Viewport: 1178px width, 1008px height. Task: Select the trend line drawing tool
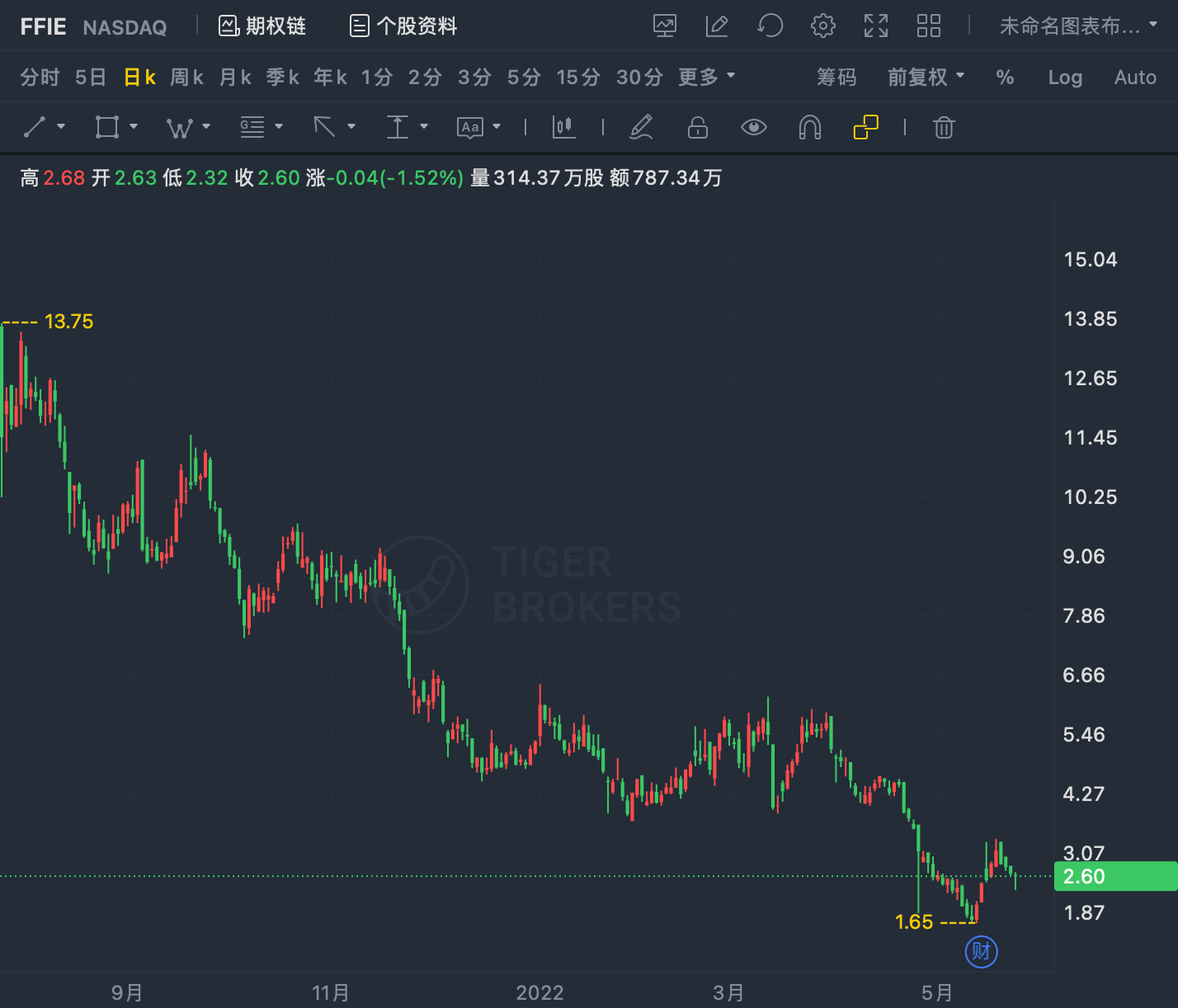35,127
